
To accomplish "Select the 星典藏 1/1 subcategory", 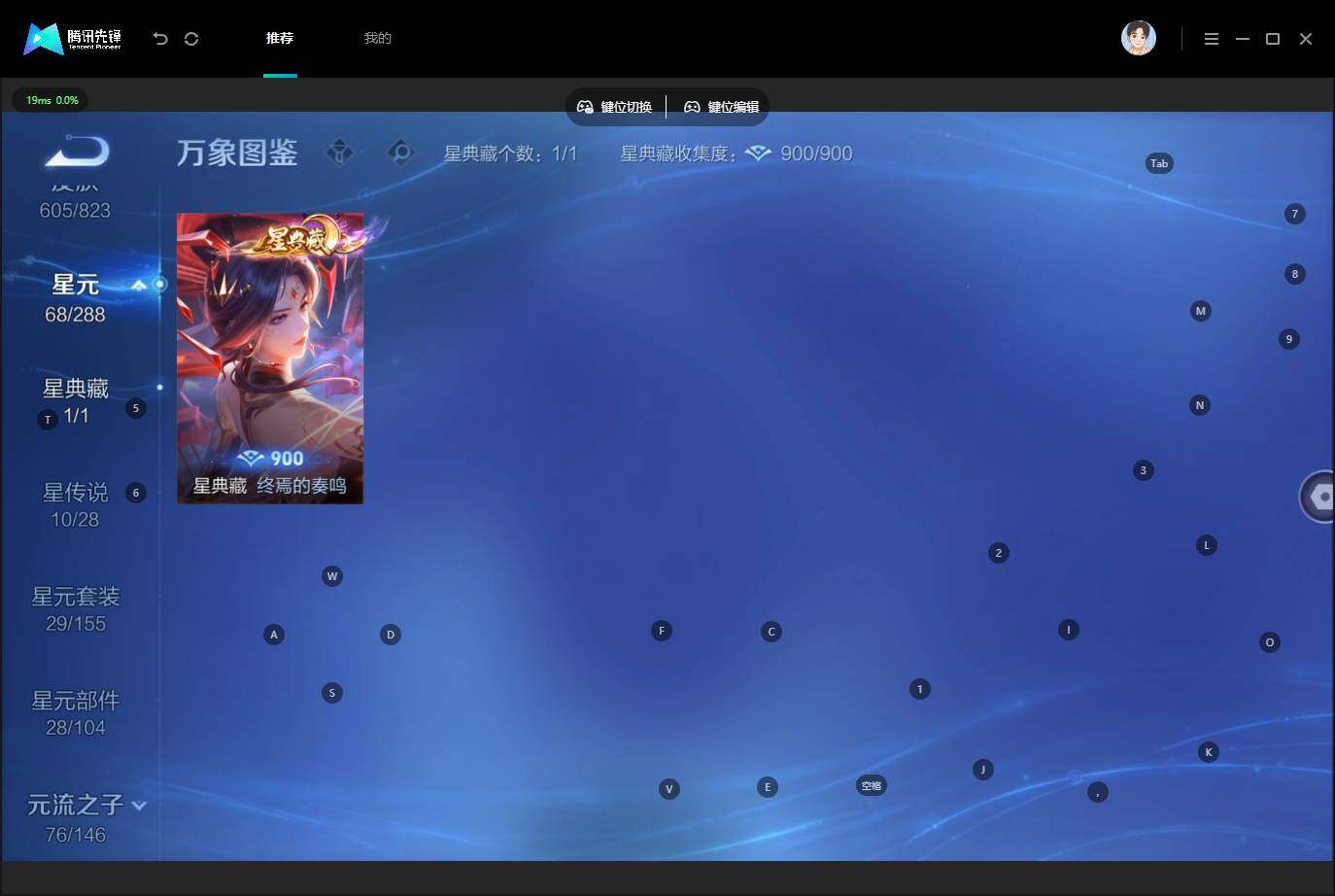I will point(76,401).
